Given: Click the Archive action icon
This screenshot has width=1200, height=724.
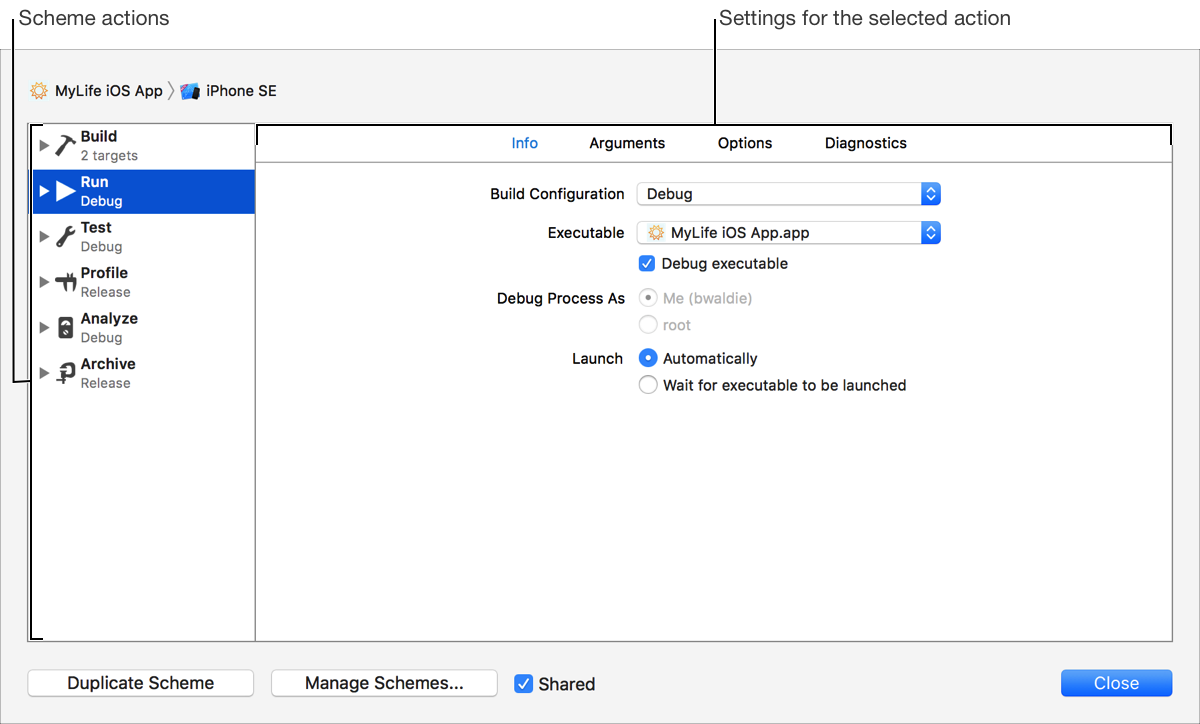Looking at the screenshot, I should (x=65, y=373).
